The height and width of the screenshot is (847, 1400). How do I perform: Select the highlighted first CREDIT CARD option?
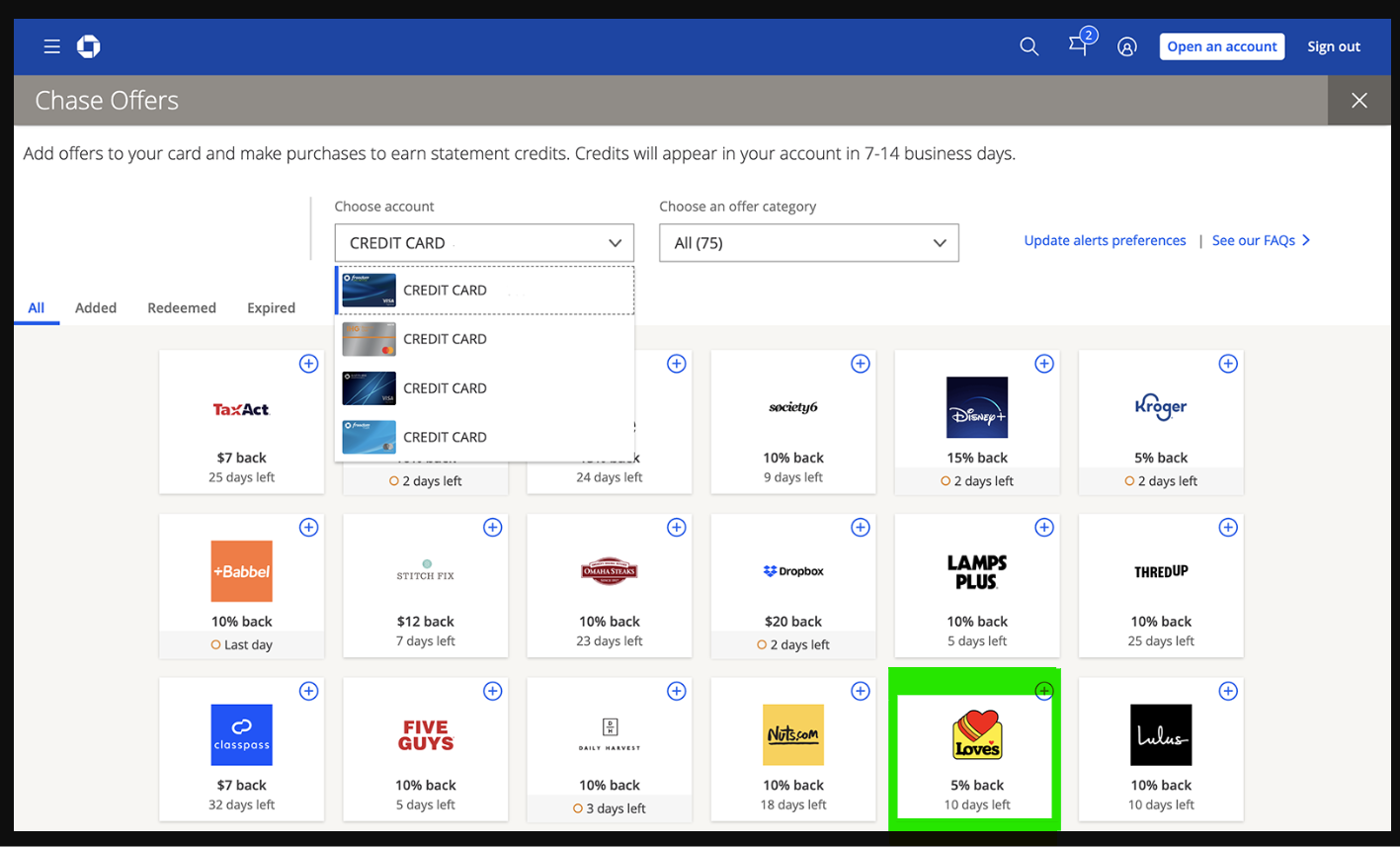[484, 290]
